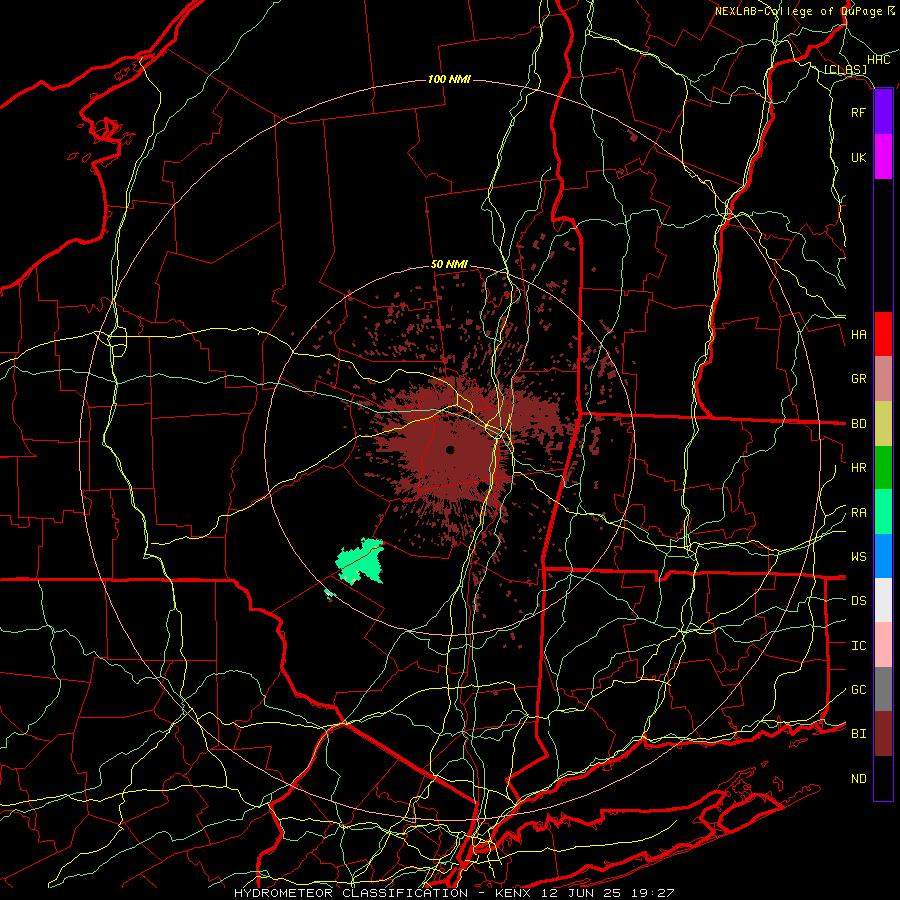Click the BD legend label
900x900 pixels.
pyautogui.click(x=858, y=424)
